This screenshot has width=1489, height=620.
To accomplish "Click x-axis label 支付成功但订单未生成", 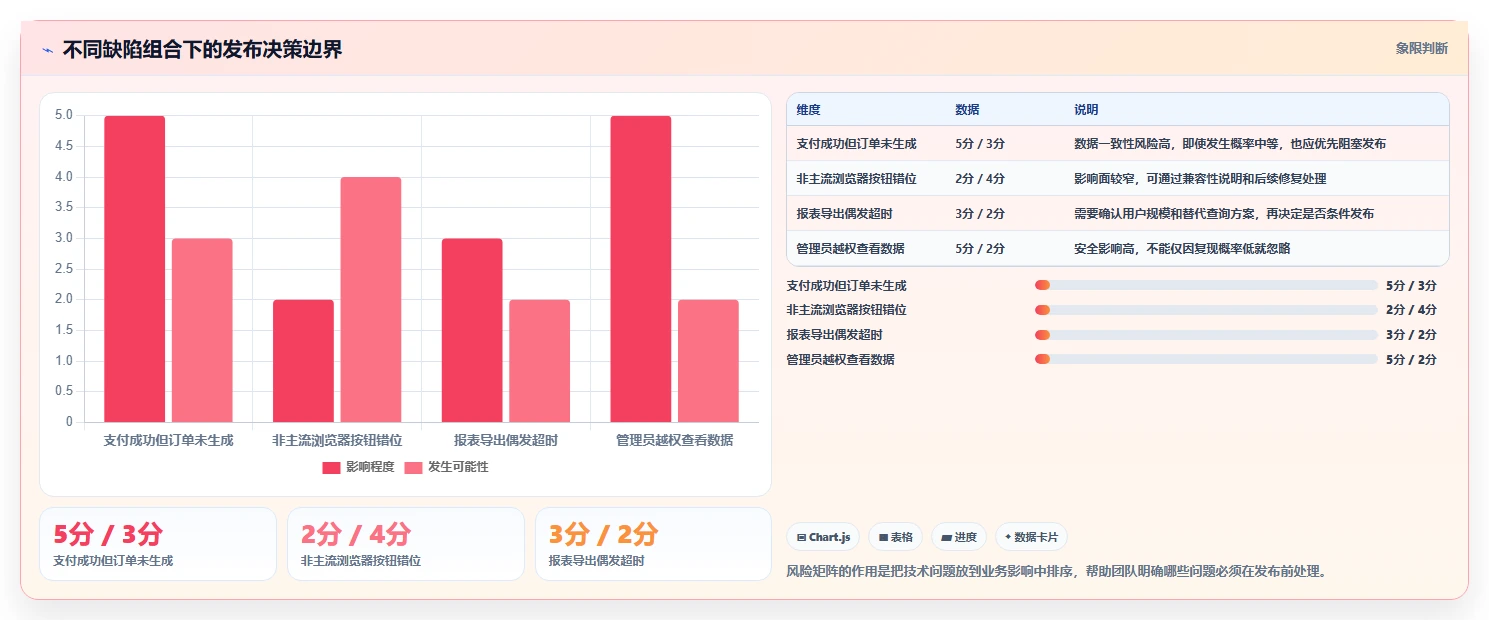I will pos(168,440).
